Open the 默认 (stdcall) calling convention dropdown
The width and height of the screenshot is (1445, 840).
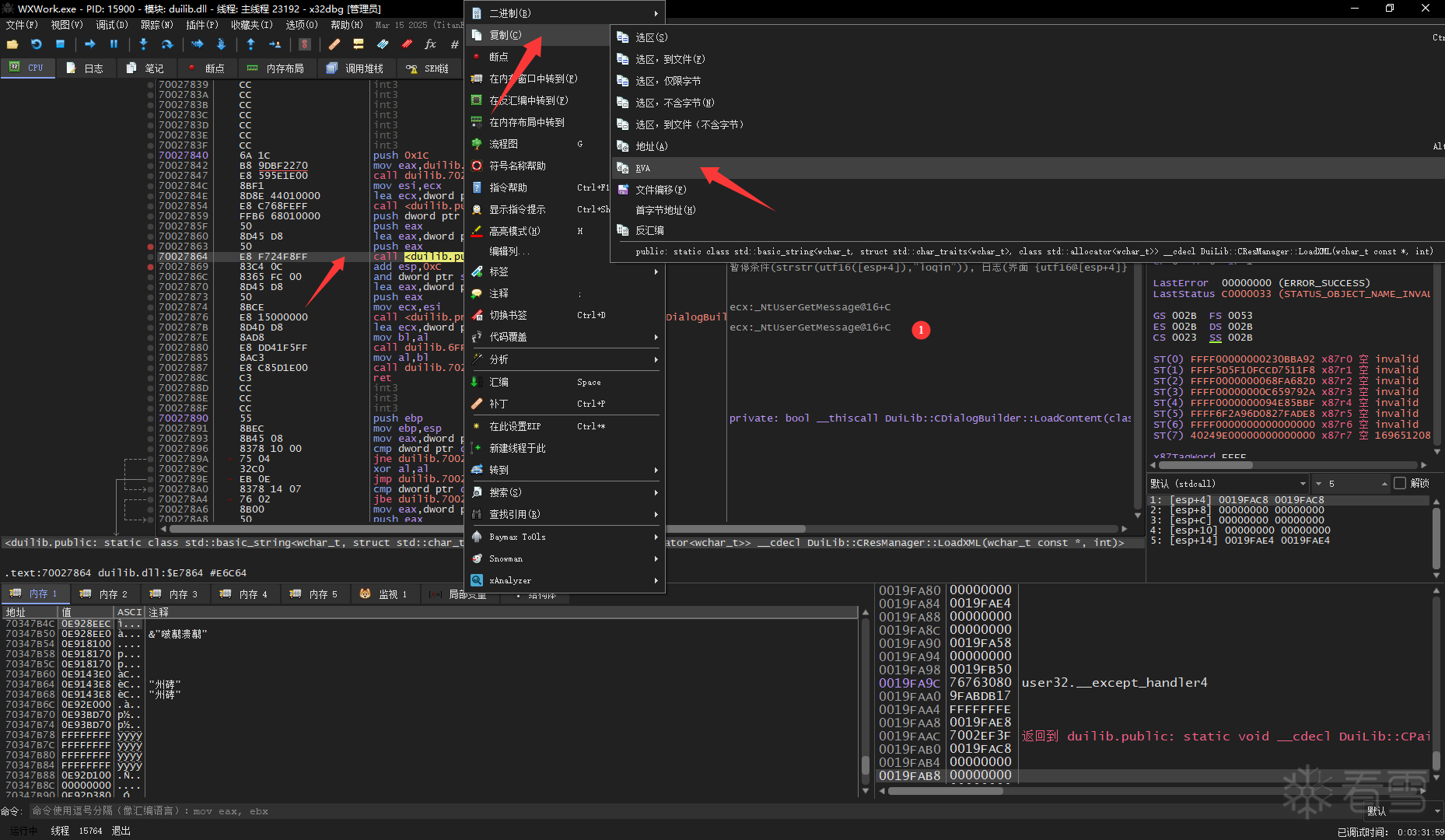click(x=1227, y=483)
